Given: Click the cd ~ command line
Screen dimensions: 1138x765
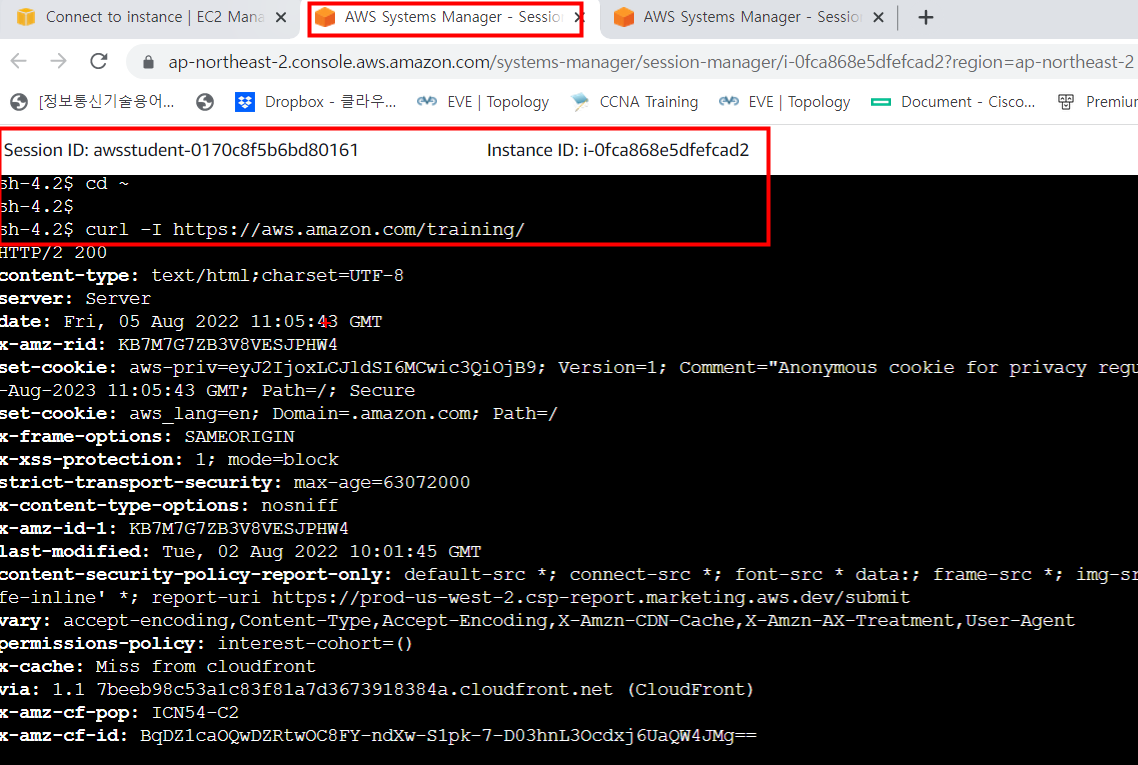Looking at the screenshot, I should click(65, 184).
